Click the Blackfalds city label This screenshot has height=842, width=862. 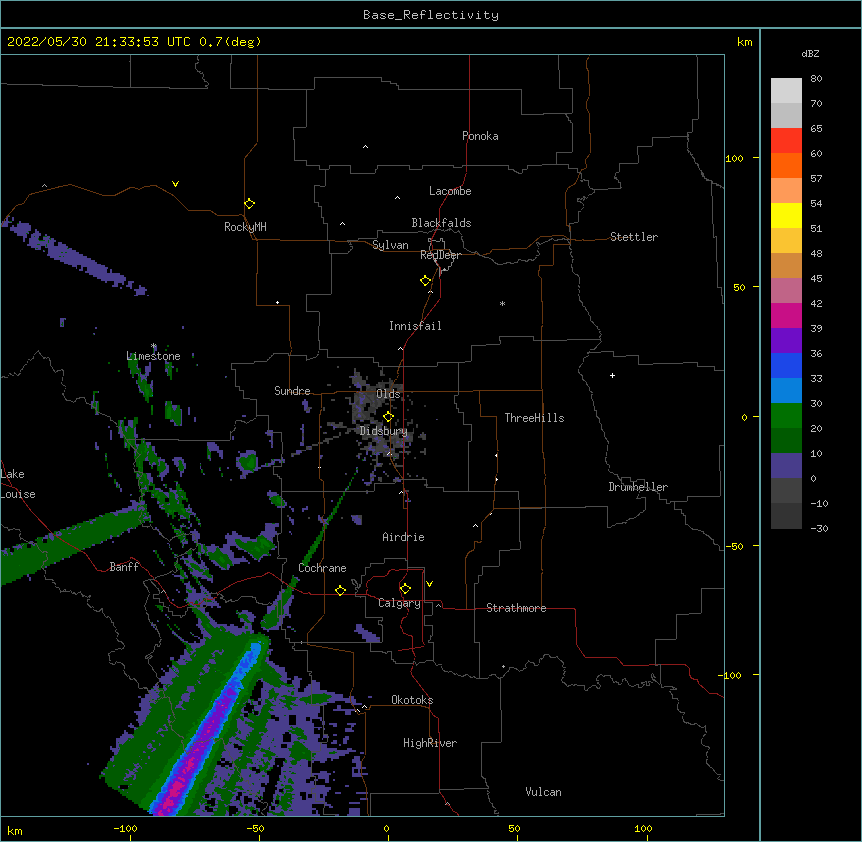(x=441, y=223)
